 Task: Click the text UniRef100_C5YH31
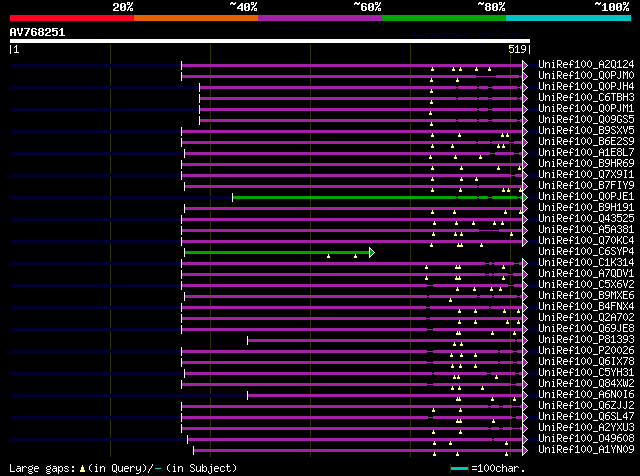click(x=586, y=373)
